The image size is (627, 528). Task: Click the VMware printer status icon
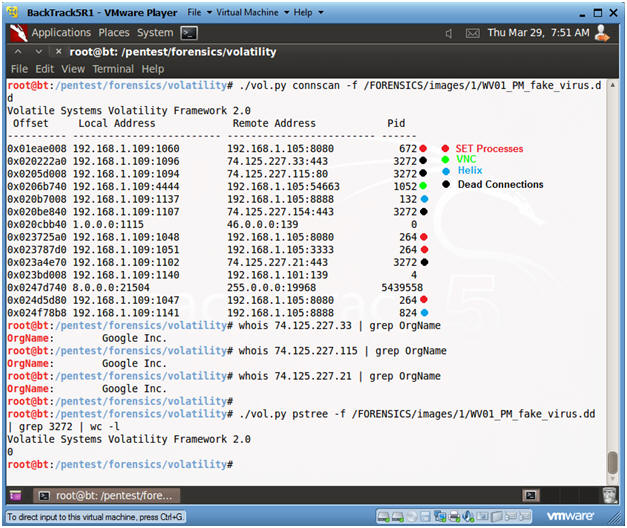point(454,517)
